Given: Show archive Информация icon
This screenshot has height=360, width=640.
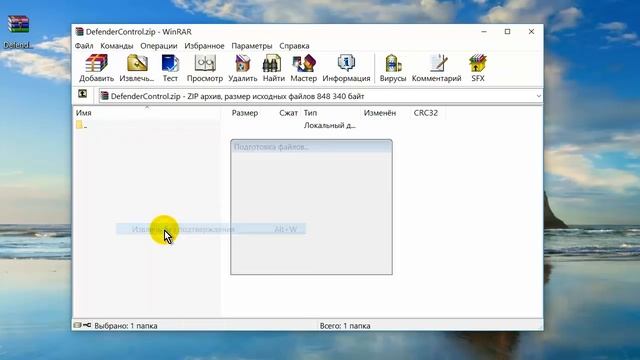Looking at the screenshot, I should (x=346, y=68).
